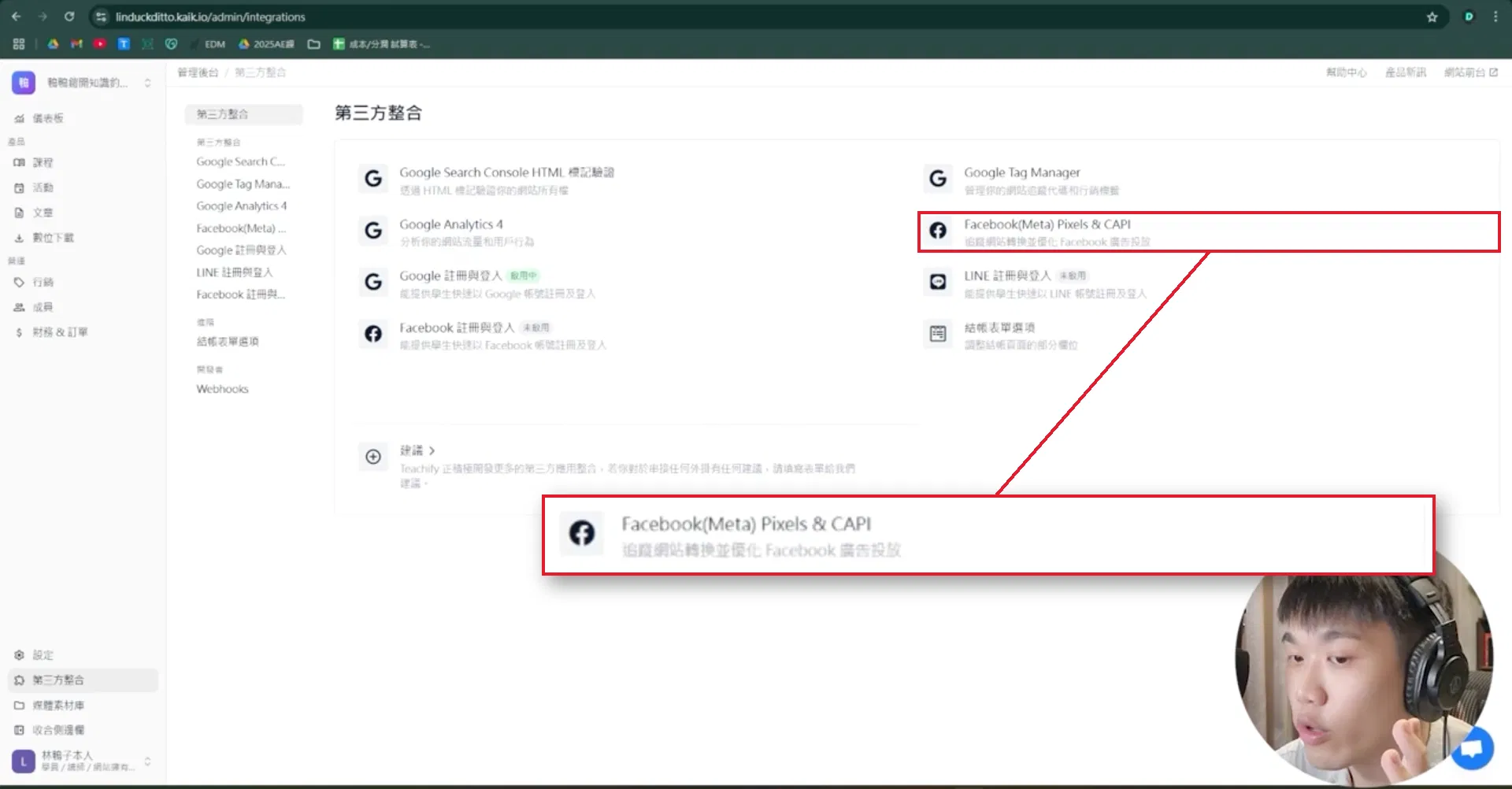Screen dimensions: 1512x789
Task: Select Google 註冊與登入 in the submenu list
Action: click(241, 250)
